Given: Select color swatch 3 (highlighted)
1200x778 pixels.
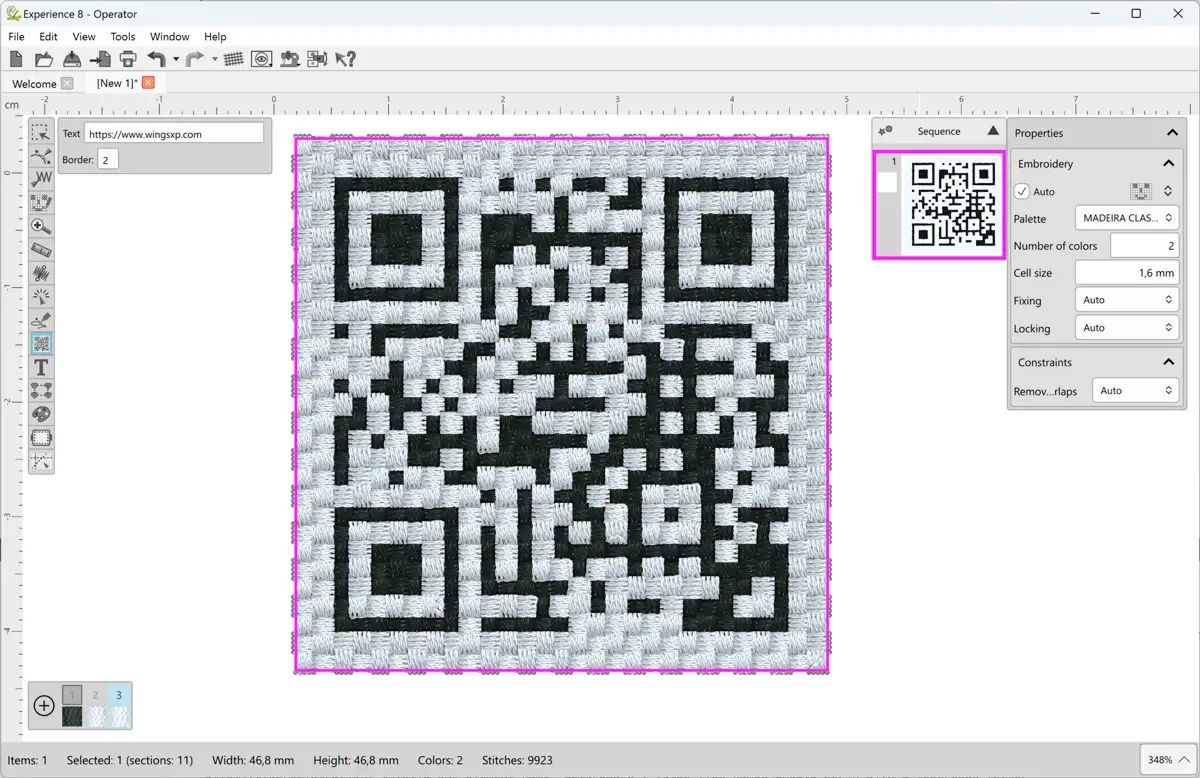Looking at the screenshot, I should (119, 706).
